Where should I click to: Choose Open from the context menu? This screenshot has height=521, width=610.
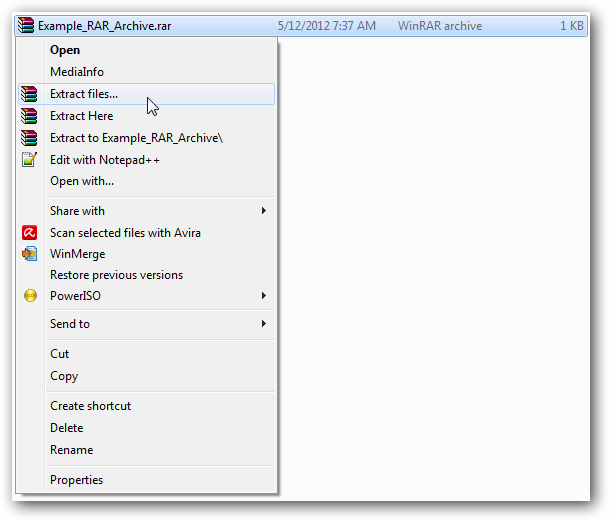[65, 50]
